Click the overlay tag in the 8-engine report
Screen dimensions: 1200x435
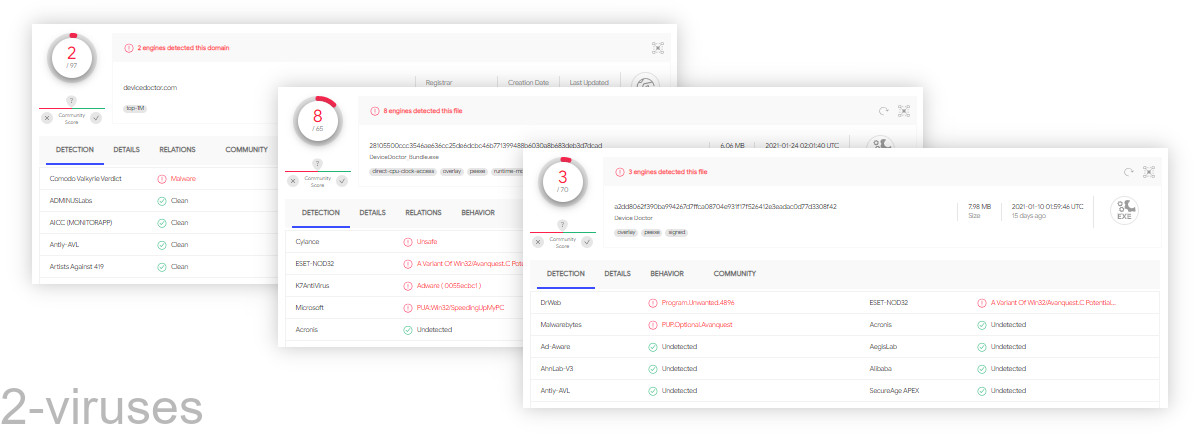coord(452,171)
